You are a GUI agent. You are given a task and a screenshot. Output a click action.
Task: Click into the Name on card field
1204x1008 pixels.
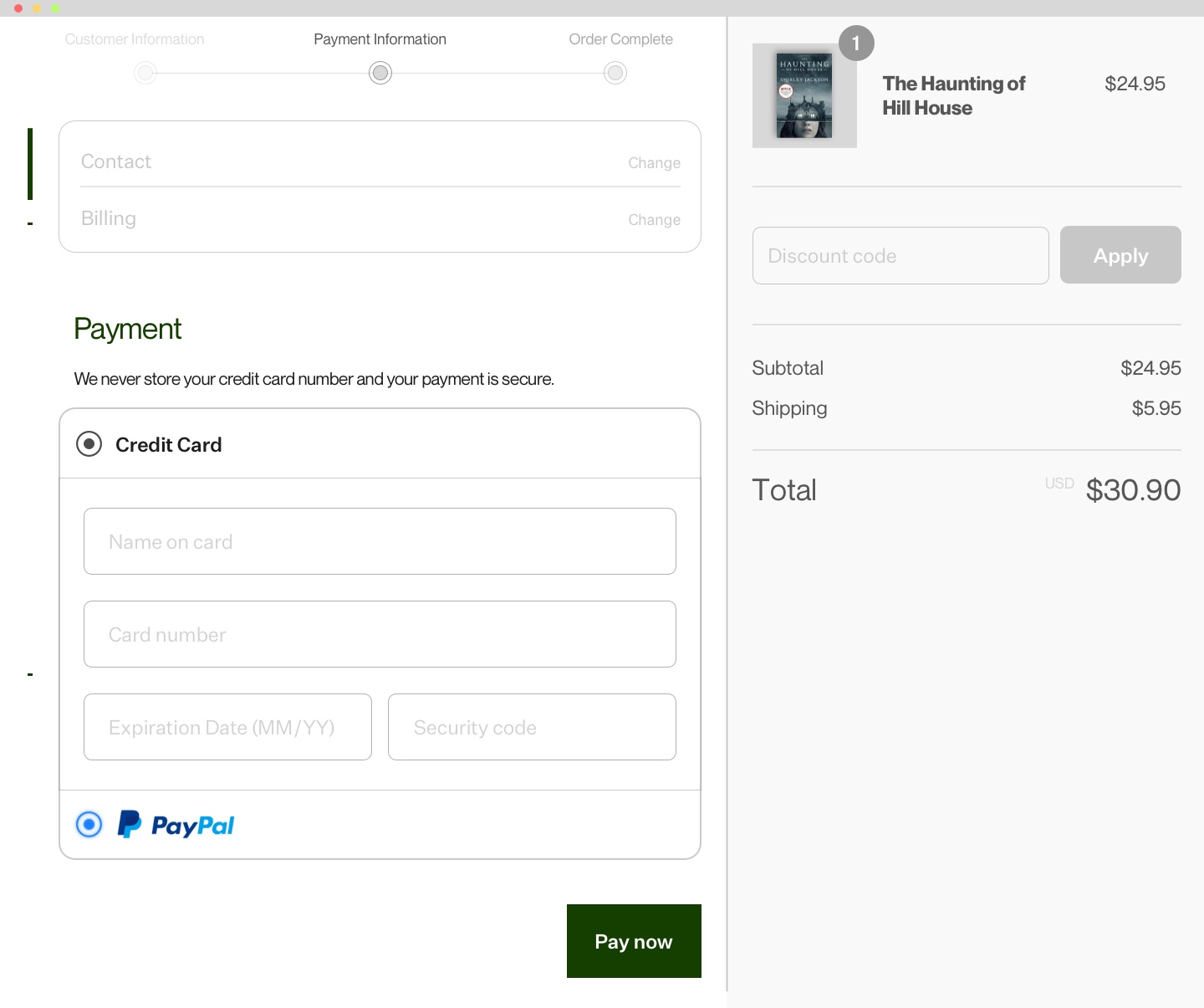pyautogui.click(x=380, y=541)
